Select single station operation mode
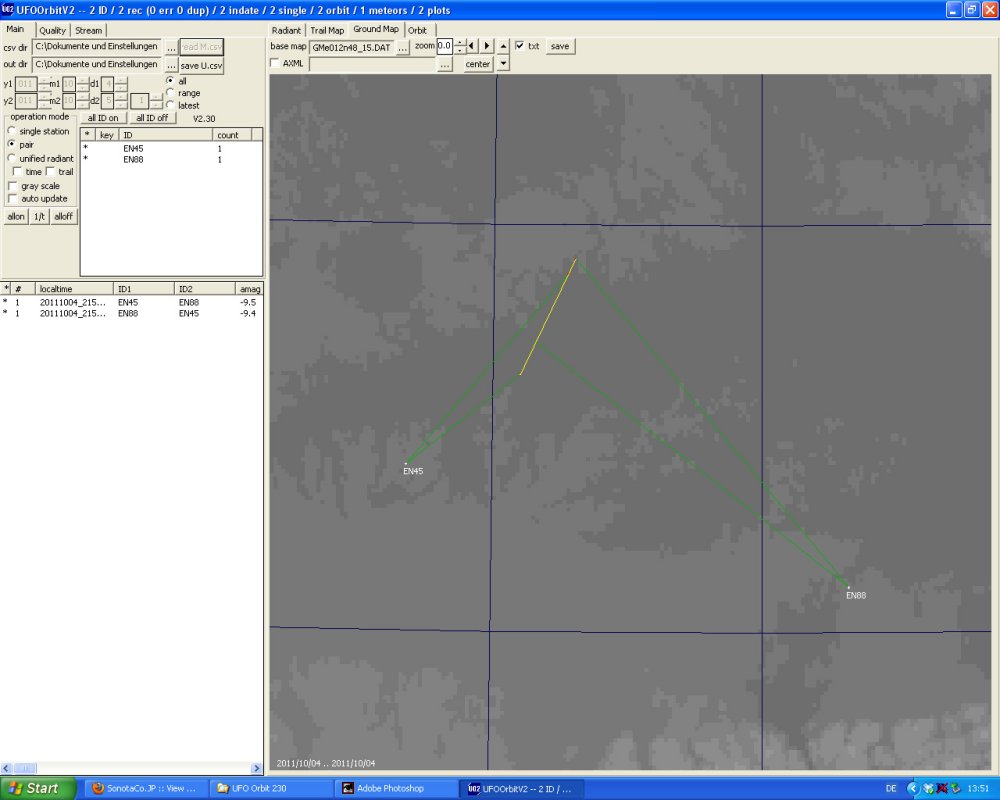 13,131
